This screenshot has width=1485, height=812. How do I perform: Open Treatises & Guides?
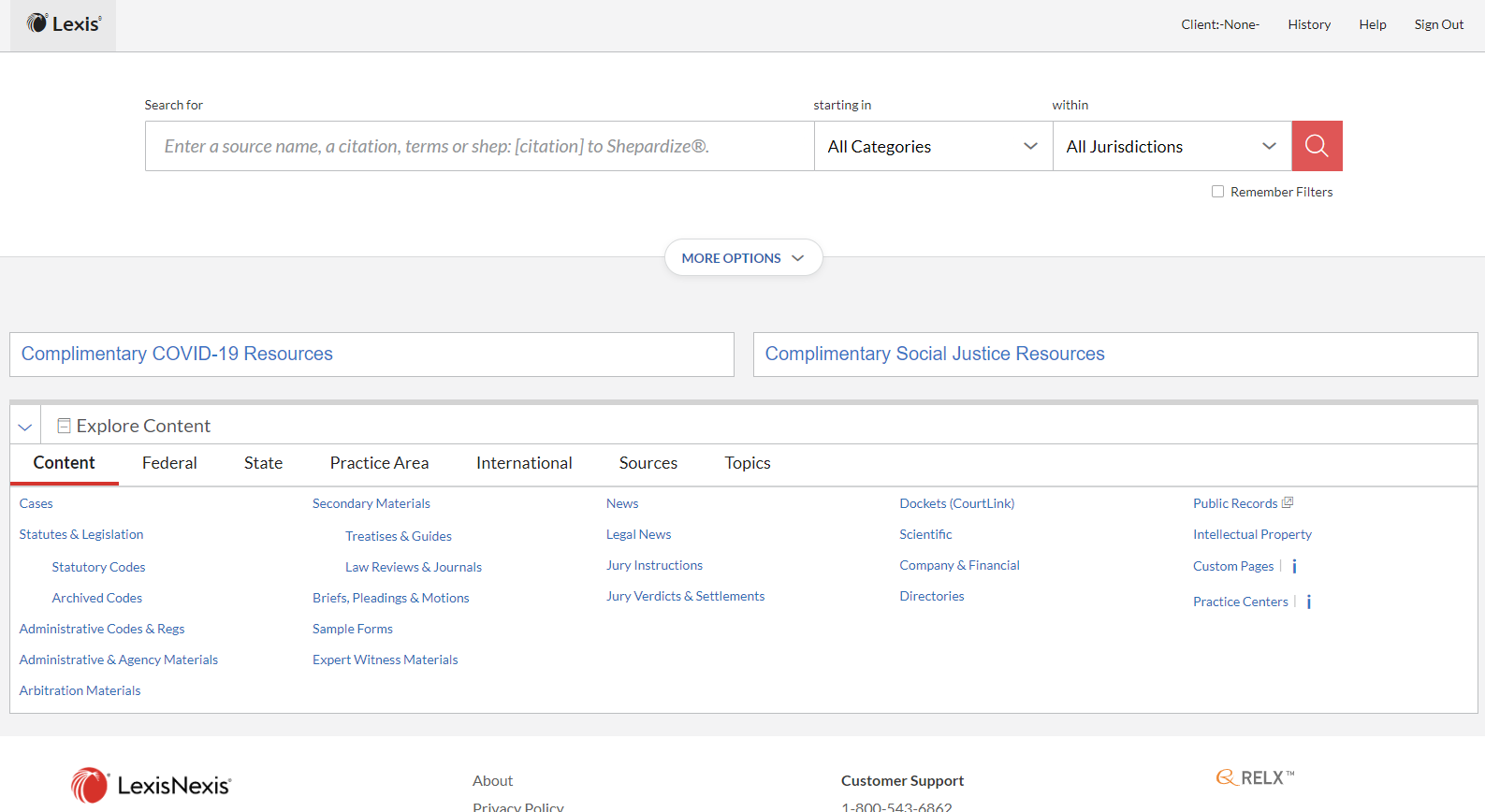pyautogui.click(x=399, y=536)
